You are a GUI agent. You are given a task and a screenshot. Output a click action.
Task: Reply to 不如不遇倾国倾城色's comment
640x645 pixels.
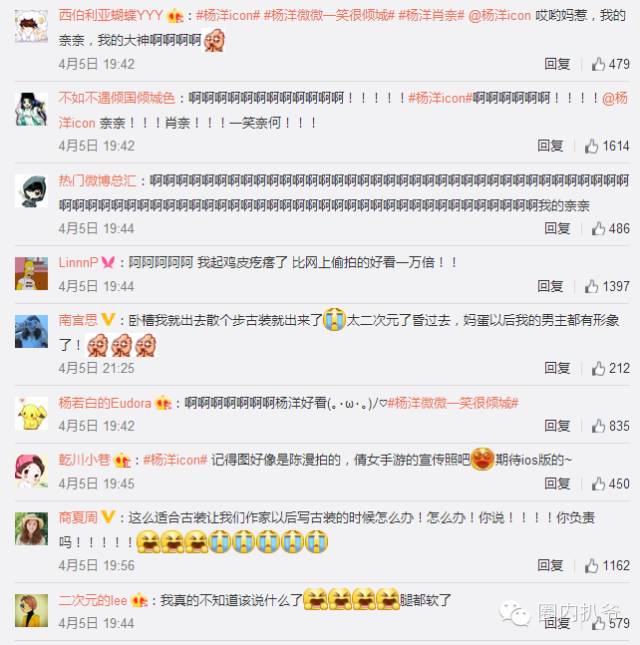pos(550,146)
